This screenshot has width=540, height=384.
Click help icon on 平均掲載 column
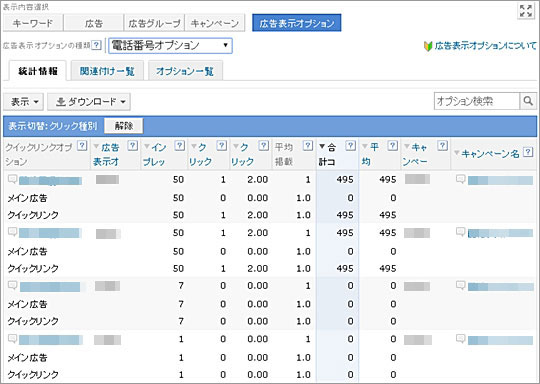(308, 146)
